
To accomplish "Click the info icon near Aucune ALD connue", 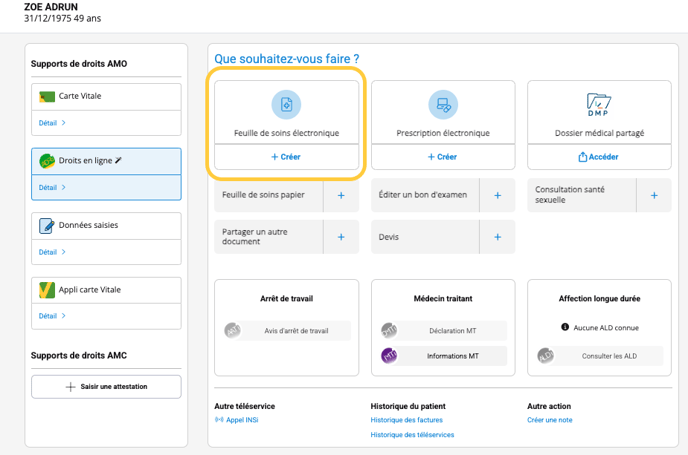I will 565,327.
